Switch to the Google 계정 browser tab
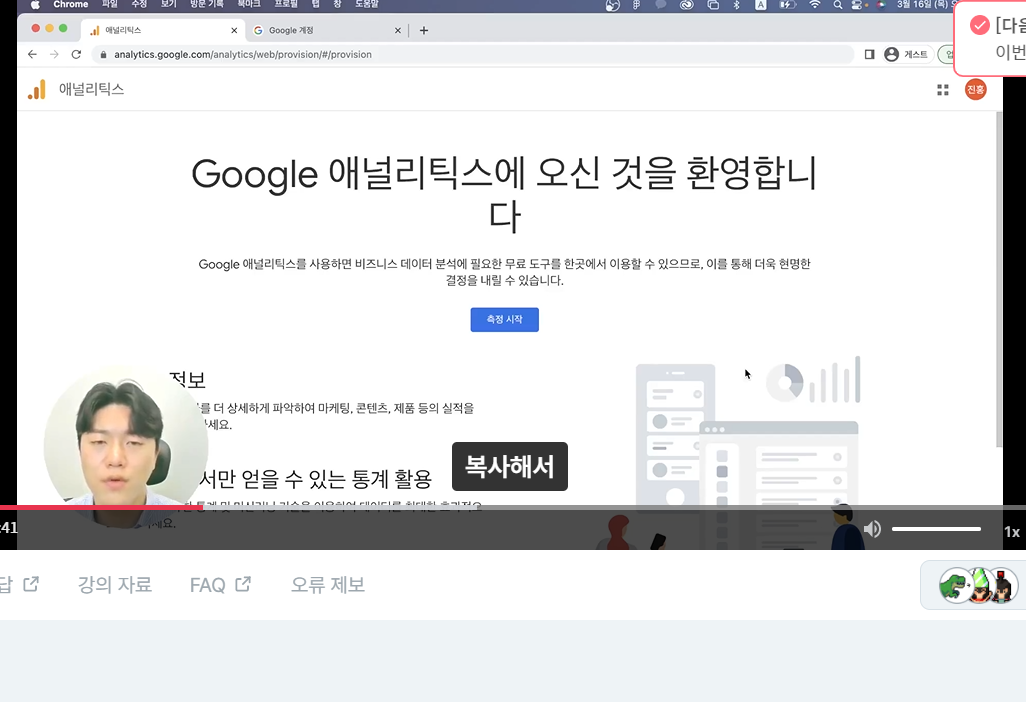 click(x=326, y=30)
